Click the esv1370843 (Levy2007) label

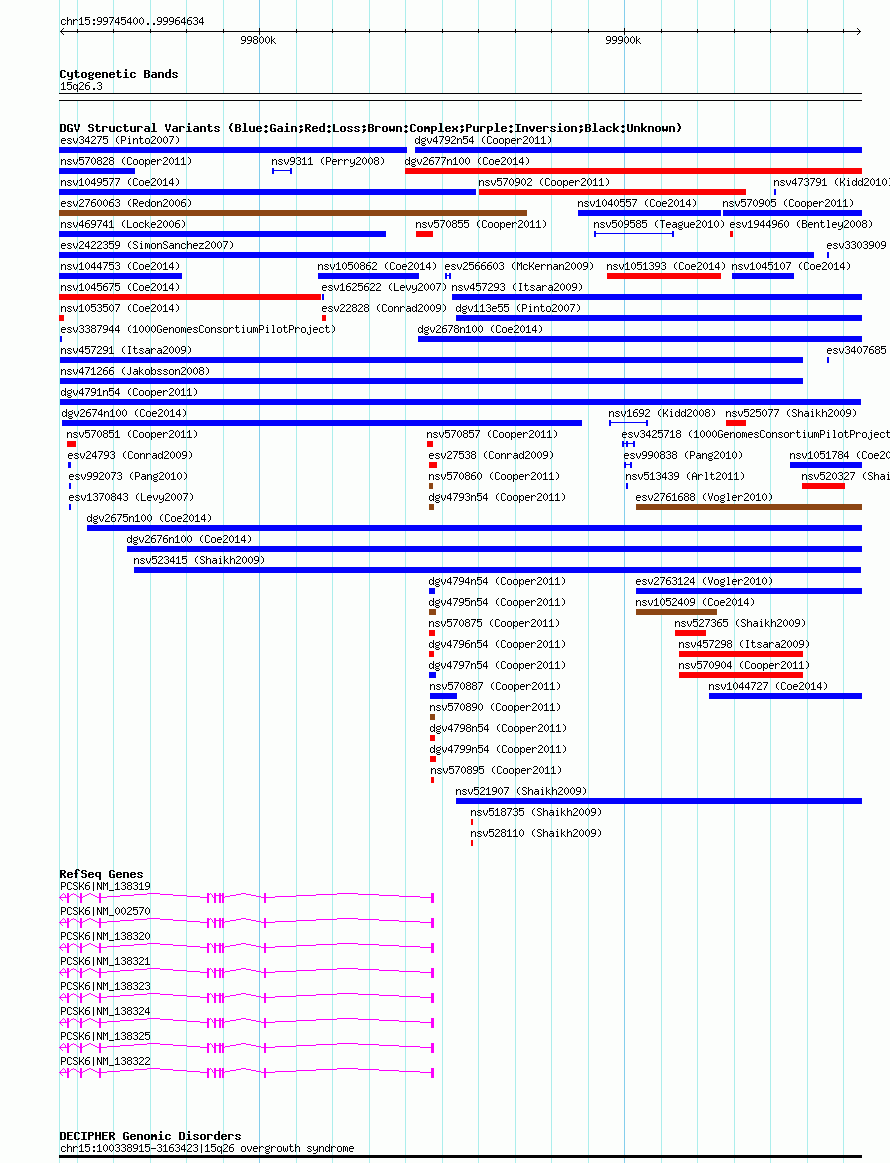click(131, 497)
